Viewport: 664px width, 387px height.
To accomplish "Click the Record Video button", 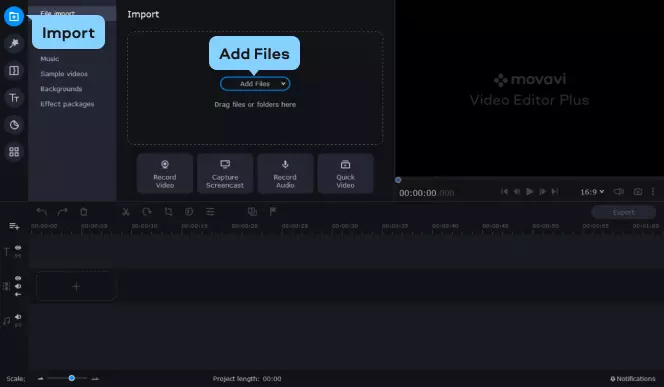I will click(x=165, y=174).
